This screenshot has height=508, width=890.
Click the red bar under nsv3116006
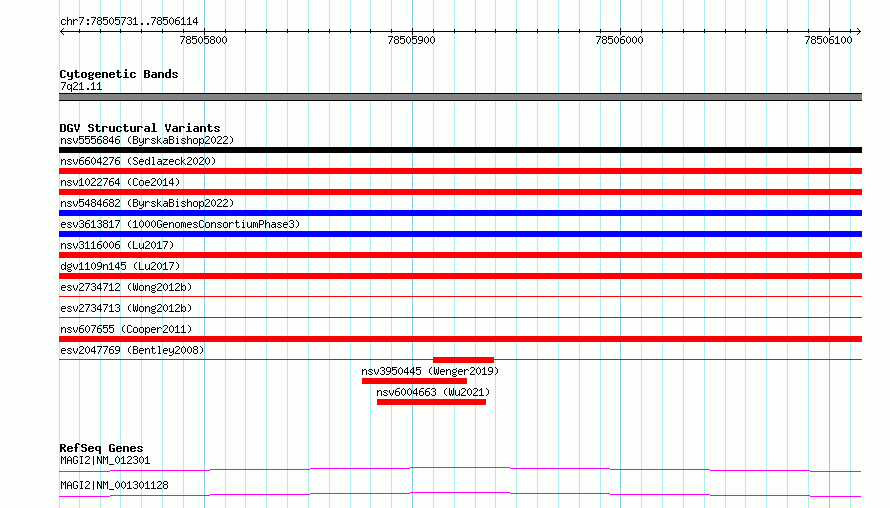pyautogui.click(x=460, y=255)
